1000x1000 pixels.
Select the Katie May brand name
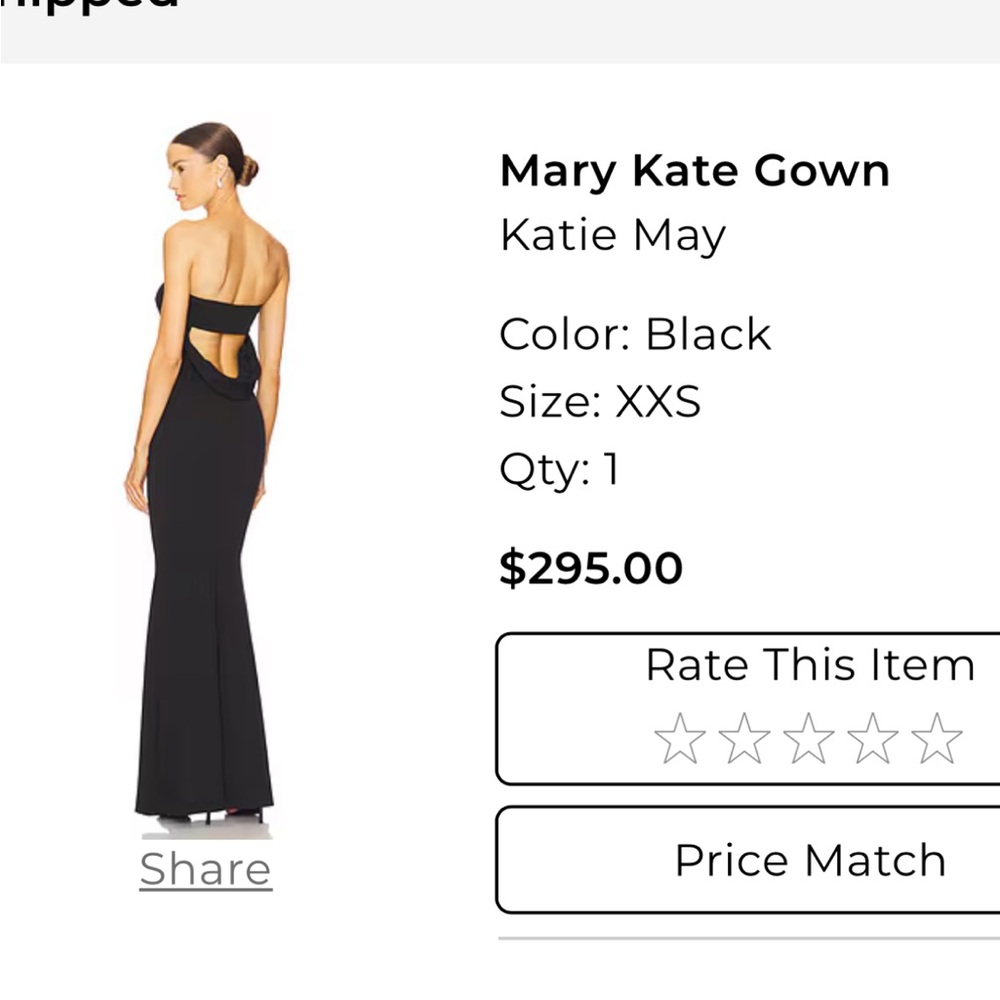(x=611, y=235)
